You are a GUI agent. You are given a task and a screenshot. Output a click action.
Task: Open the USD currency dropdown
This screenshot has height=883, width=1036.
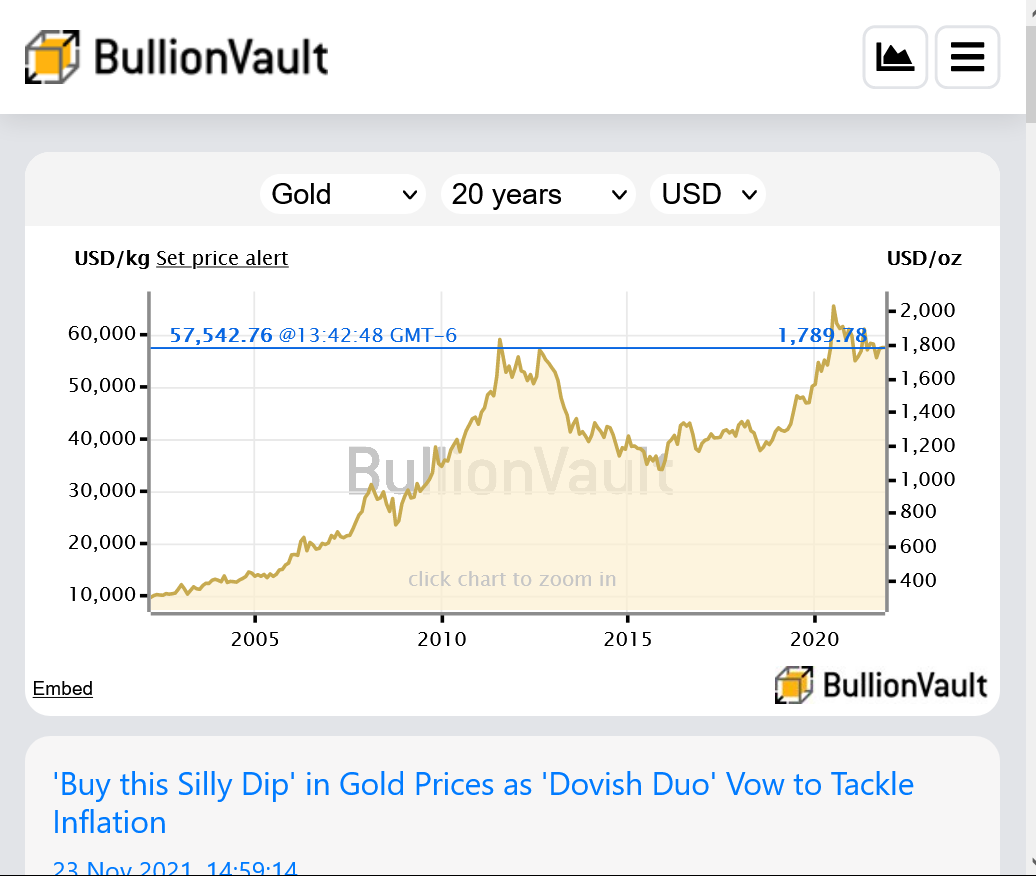[708, 194]
